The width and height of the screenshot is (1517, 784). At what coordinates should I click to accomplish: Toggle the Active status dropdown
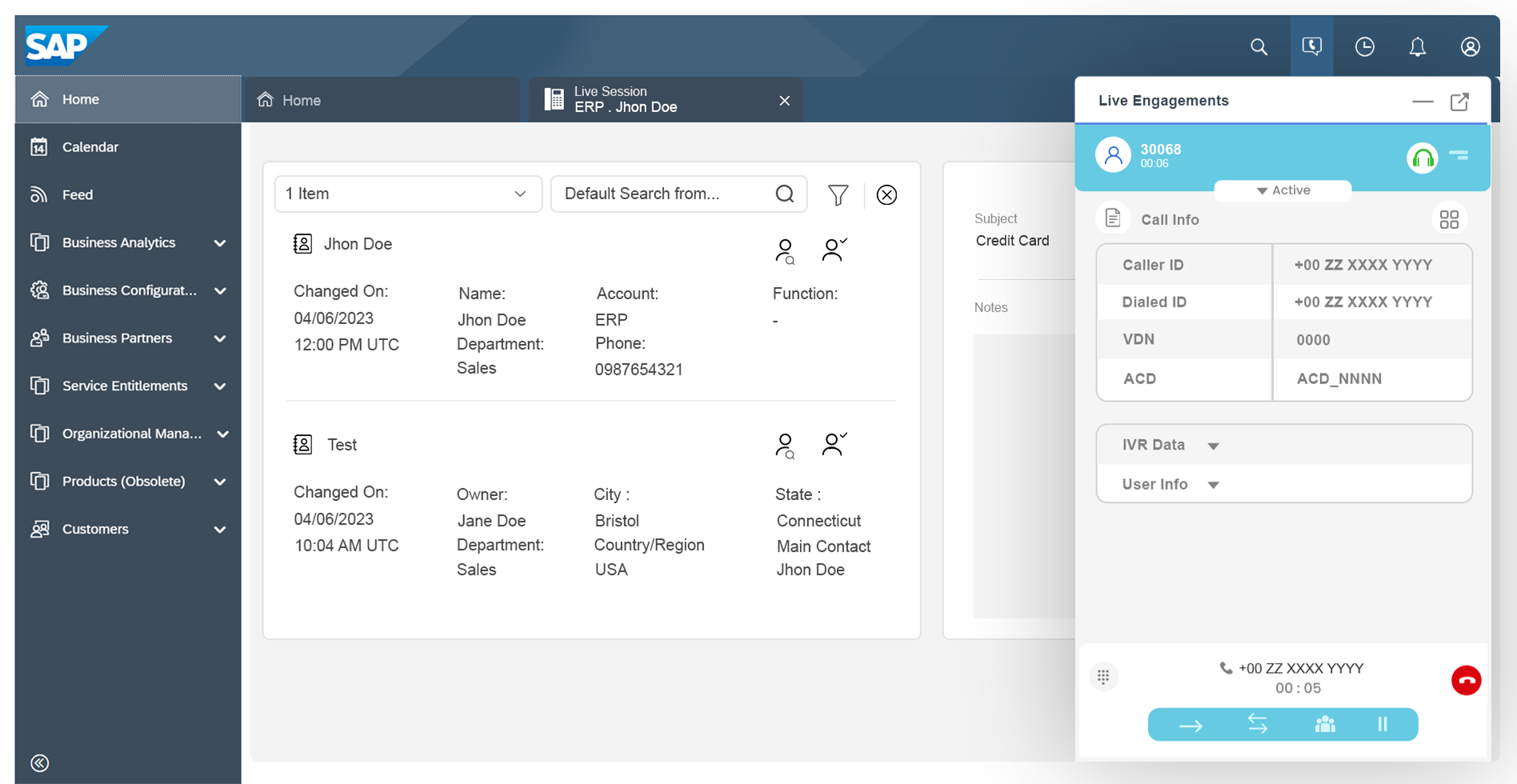(x=1283, y=190)
